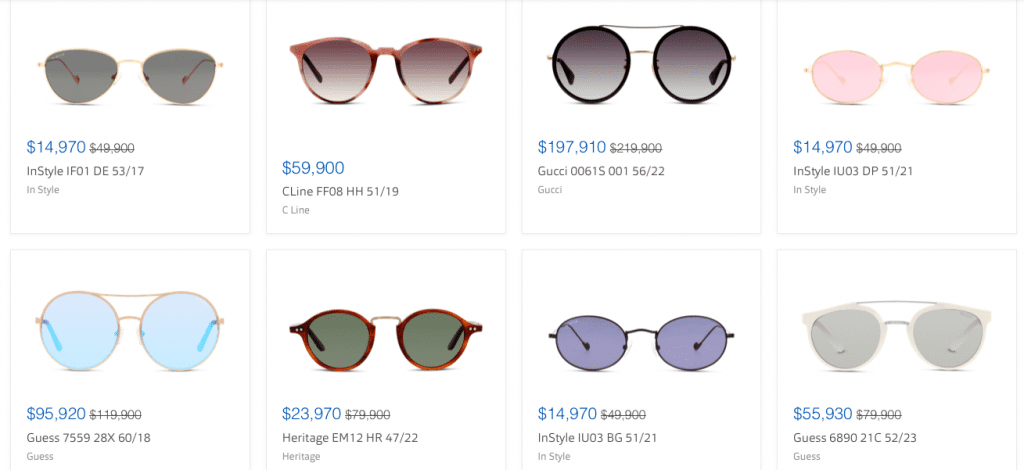Click the $59,900 CLine price
Image resolution: width=1024 pixels, height=470 pixels.
coord(313,168)
